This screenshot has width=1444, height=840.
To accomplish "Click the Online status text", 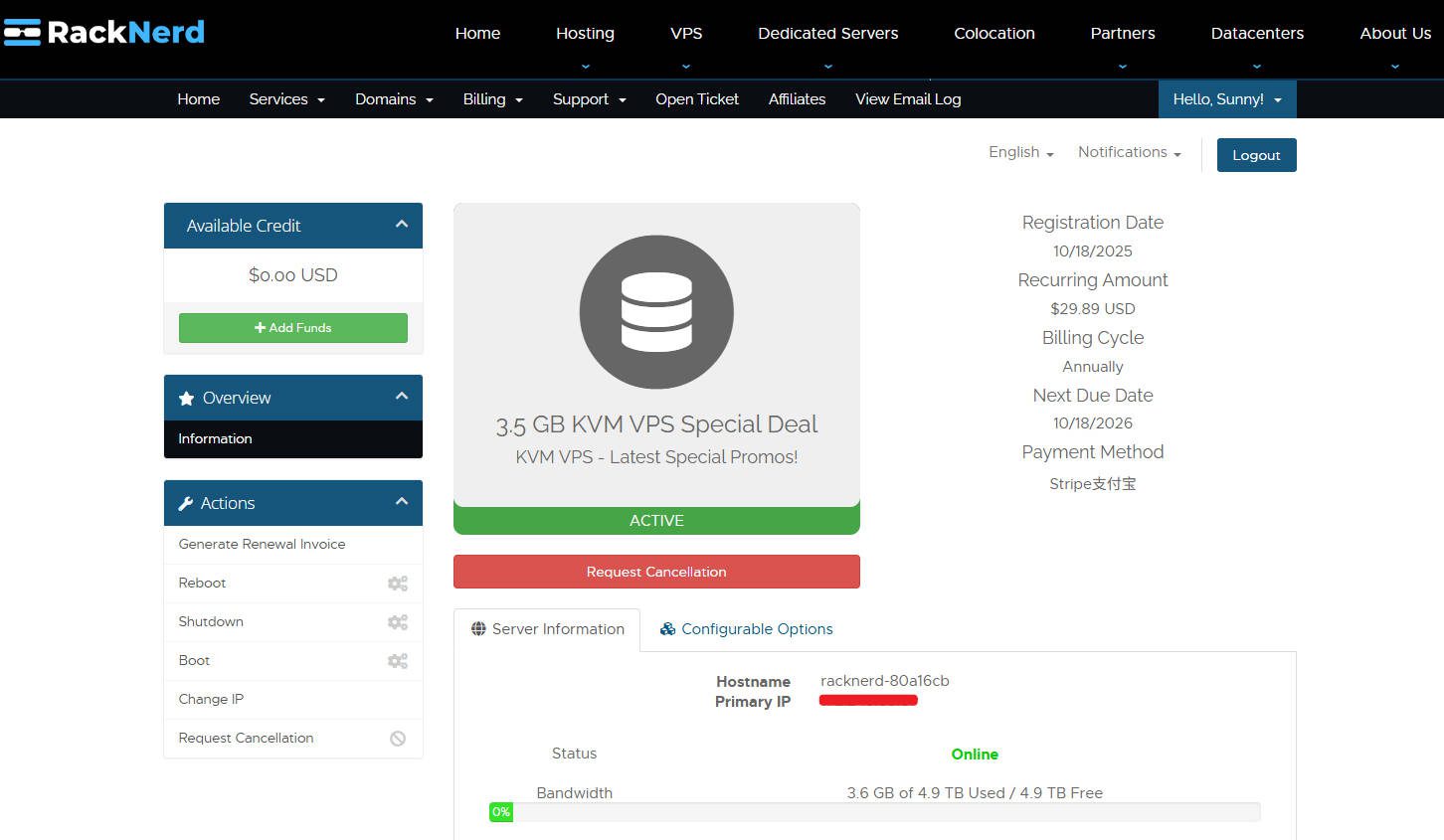I will coord(975,755).
